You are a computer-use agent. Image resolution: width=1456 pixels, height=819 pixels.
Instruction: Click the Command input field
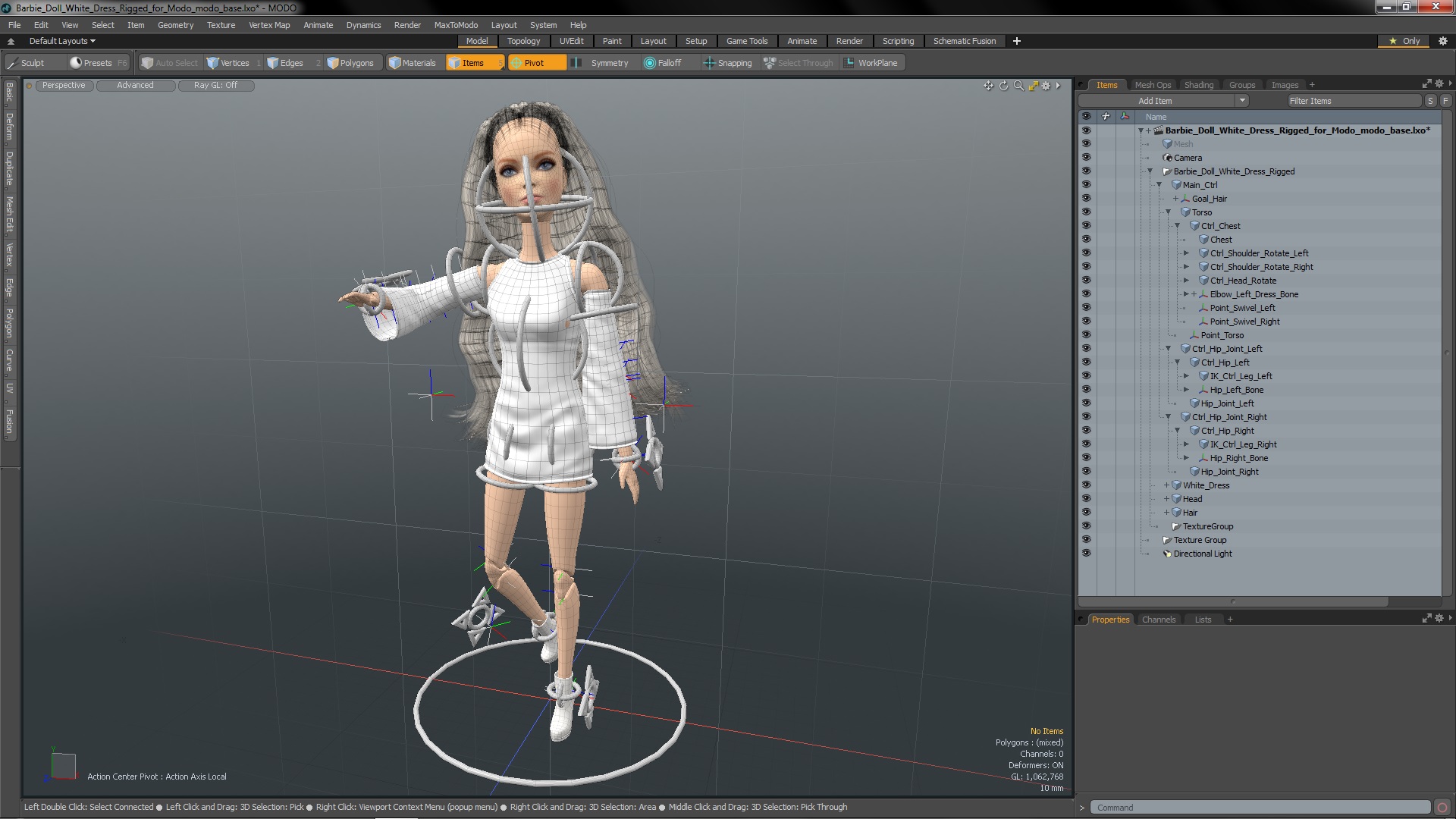coord(1259,808)
